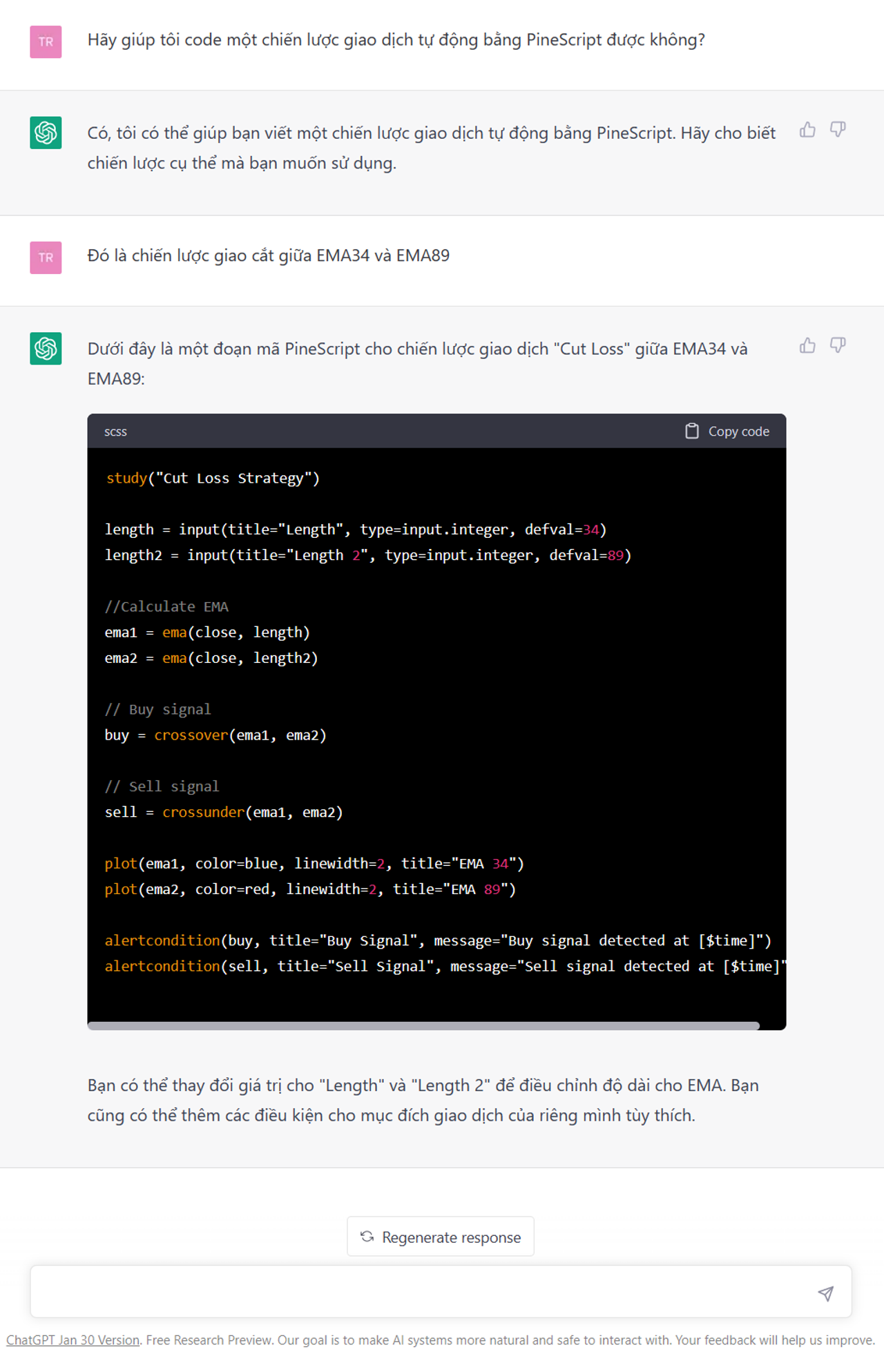
Task: Like the first ChatGPT reply with thumbs up
Action: (807, 130)
